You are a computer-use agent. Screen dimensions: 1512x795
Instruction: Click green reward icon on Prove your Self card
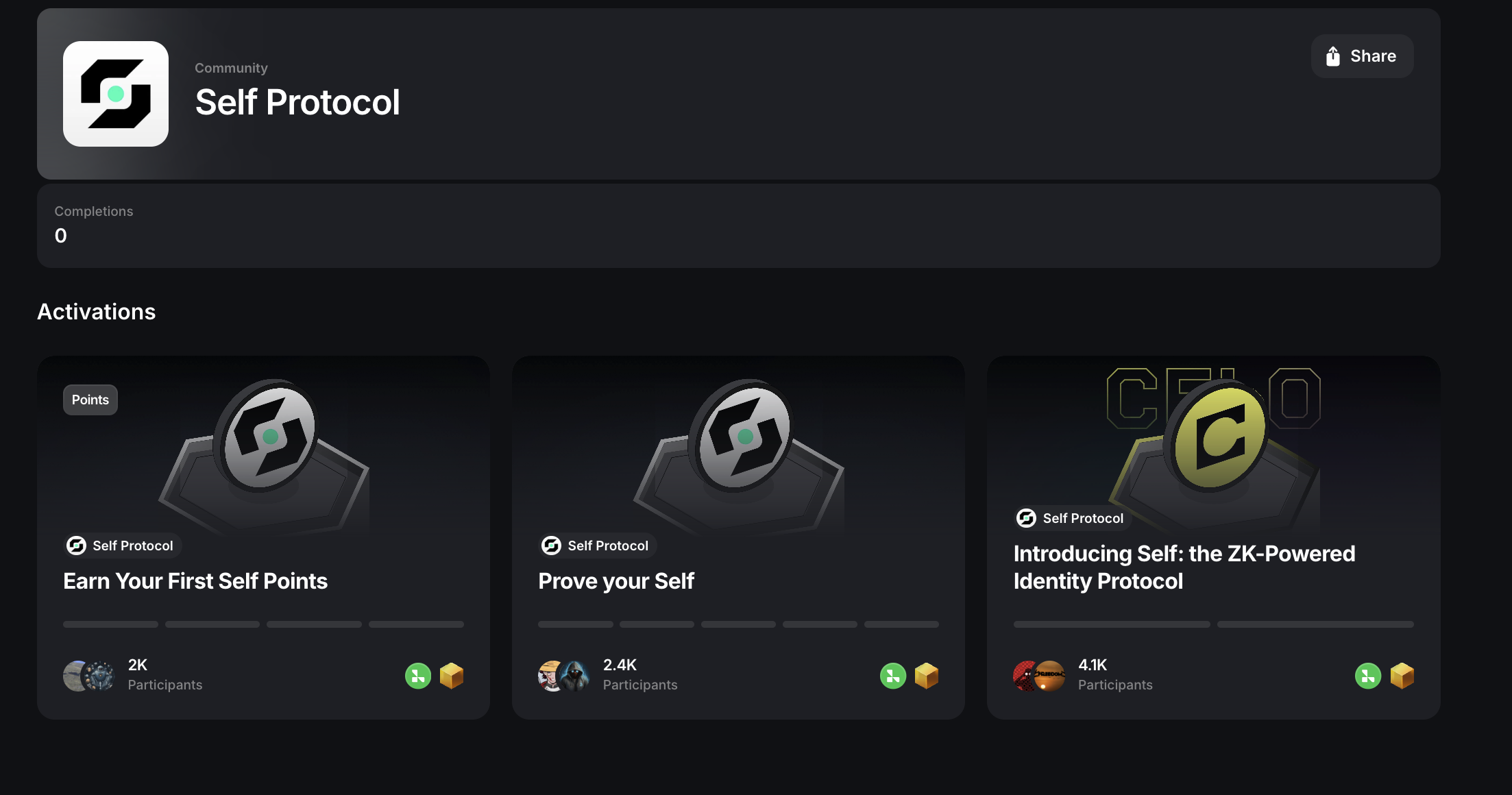[893, 676]
